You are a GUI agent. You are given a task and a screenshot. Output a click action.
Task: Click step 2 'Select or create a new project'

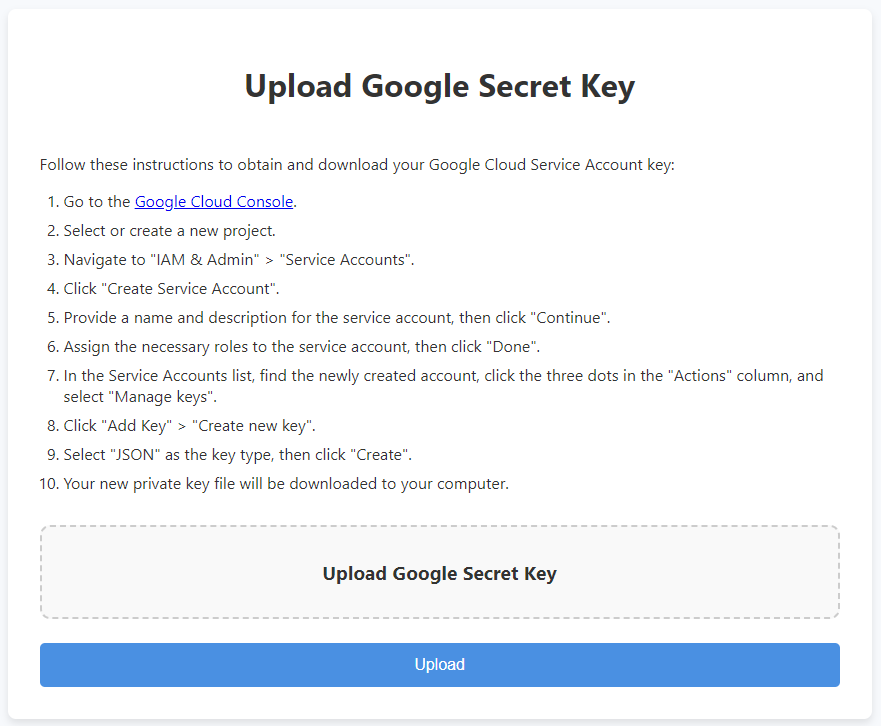tap(169, 231)
